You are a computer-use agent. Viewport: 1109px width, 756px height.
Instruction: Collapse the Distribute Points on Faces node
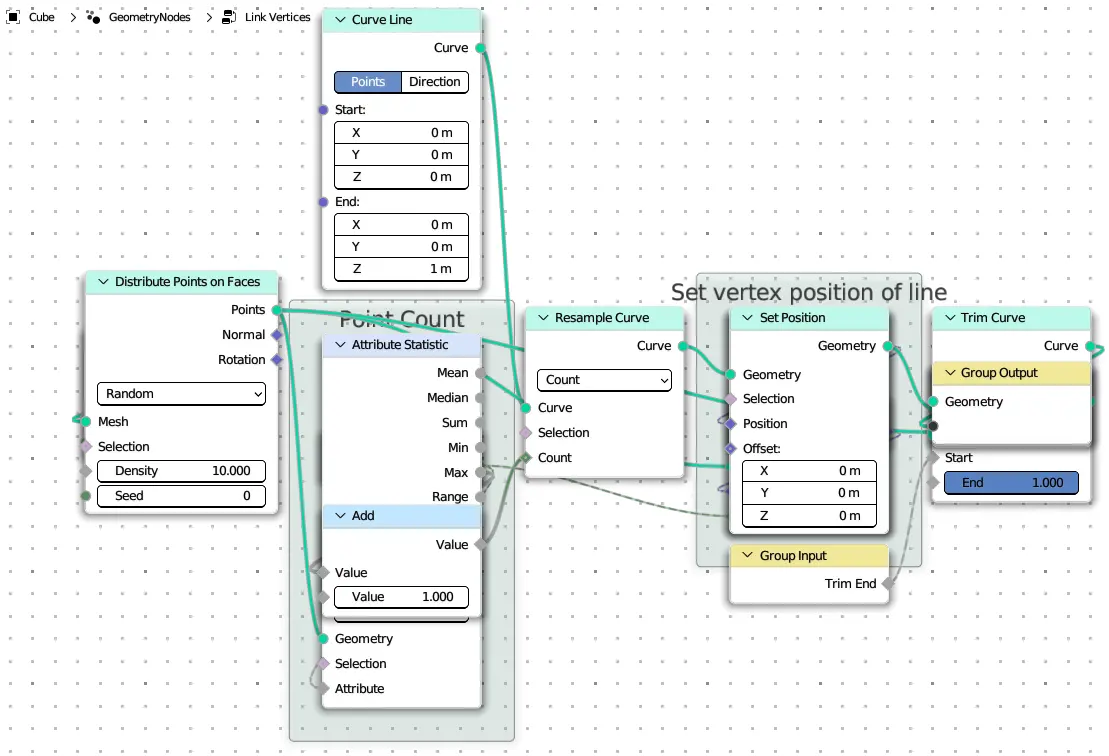coord(103,281)
